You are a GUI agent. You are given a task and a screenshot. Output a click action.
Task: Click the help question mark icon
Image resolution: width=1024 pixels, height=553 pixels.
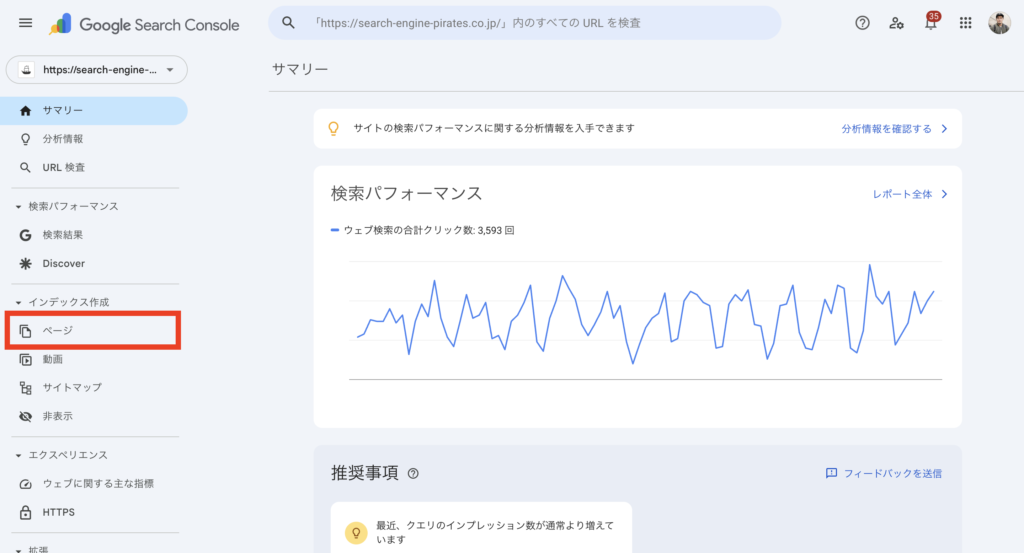coord(862,23)
